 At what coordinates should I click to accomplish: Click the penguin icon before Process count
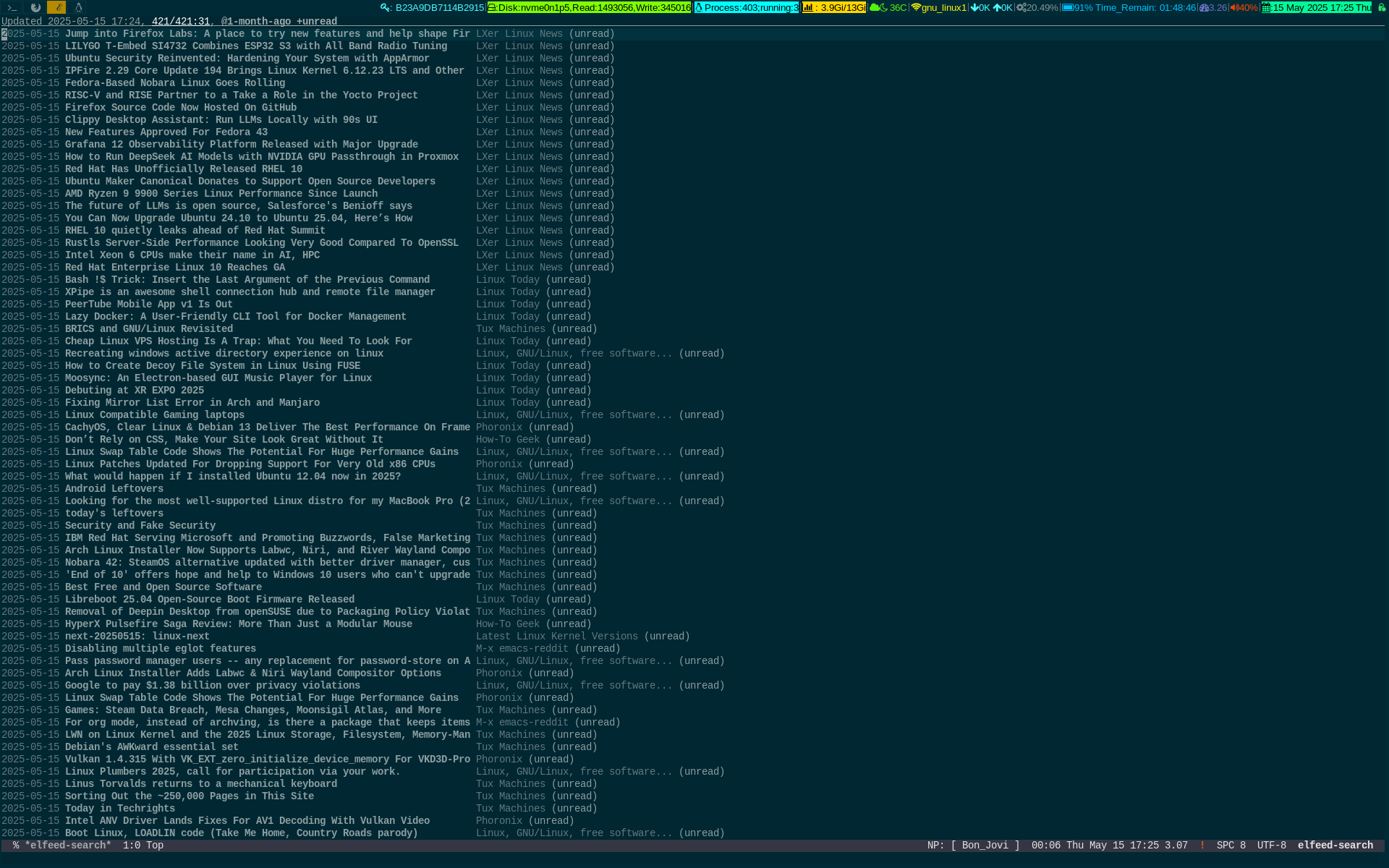(699, 8)
